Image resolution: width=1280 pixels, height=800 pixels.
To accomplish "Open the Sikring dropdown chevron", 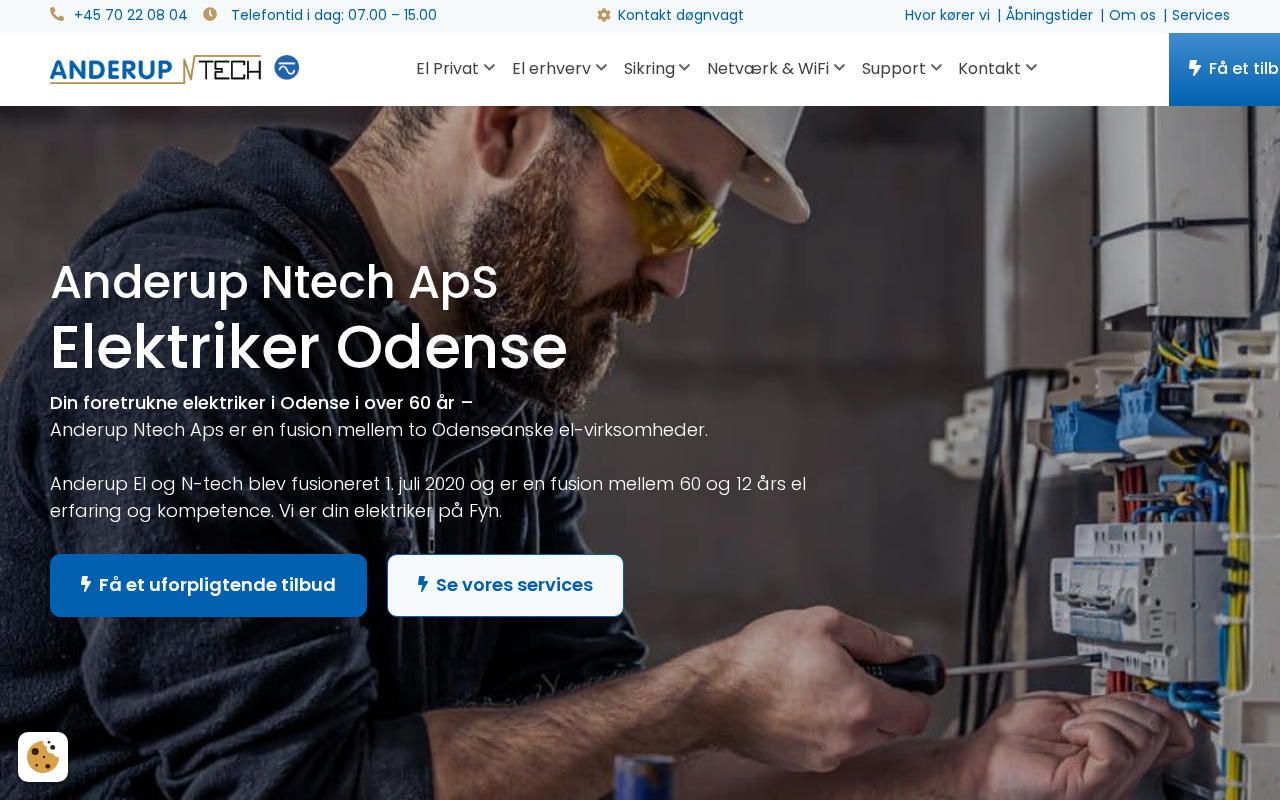I will click(x=685, y=68).
